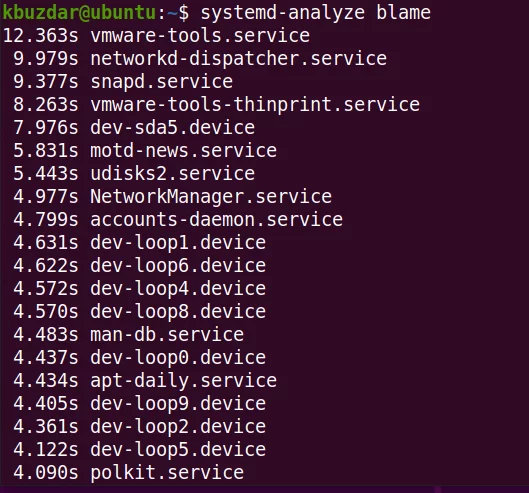Image resolution: width=529 pixels, height=493 pixels.
Task: Click the dev-loop0.device entry
Action: [x=178, y=357]
